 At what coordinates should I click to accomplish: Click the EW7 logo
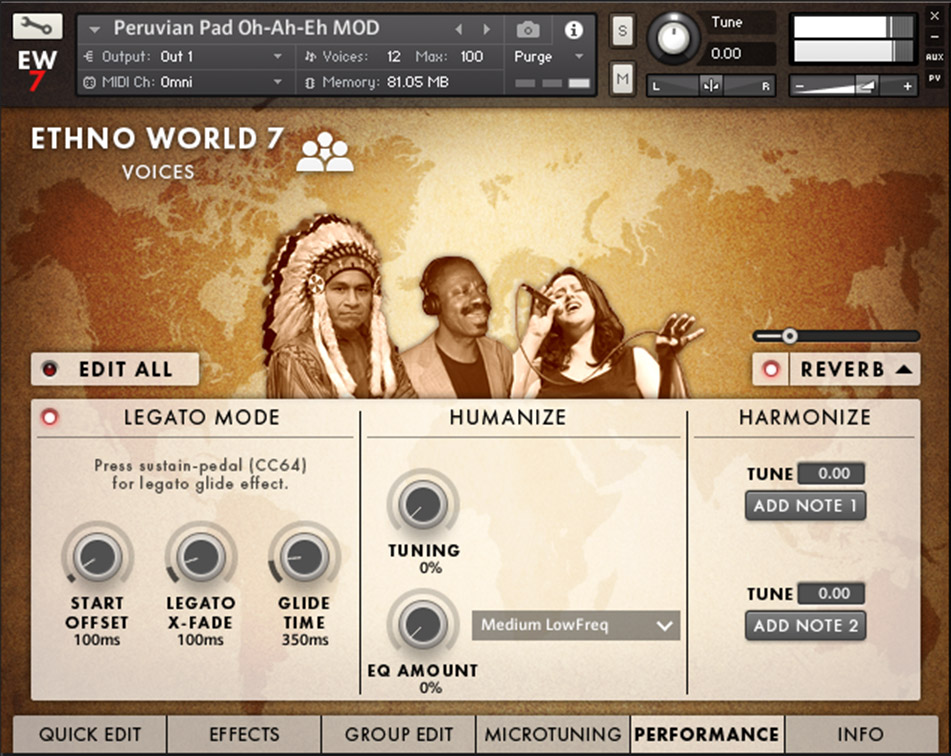pyautogui.click(x=37, y=70)
